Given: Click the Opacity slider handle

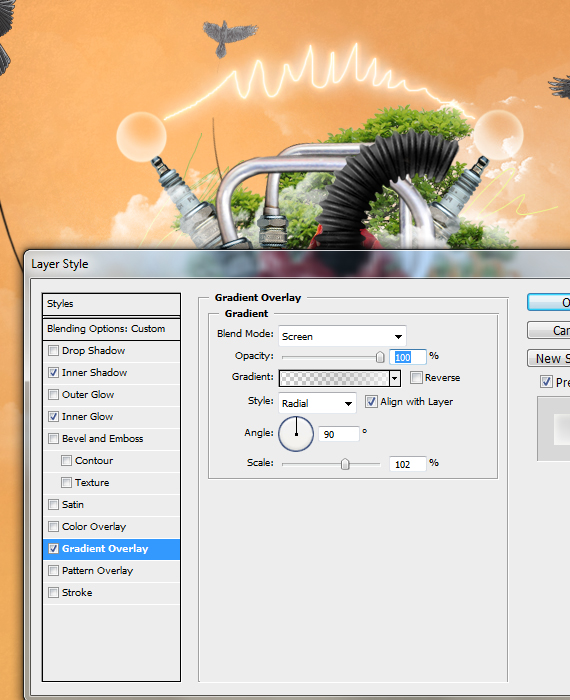Looking at the screenshot, I should pyautogui.click(x=380, y=357).
